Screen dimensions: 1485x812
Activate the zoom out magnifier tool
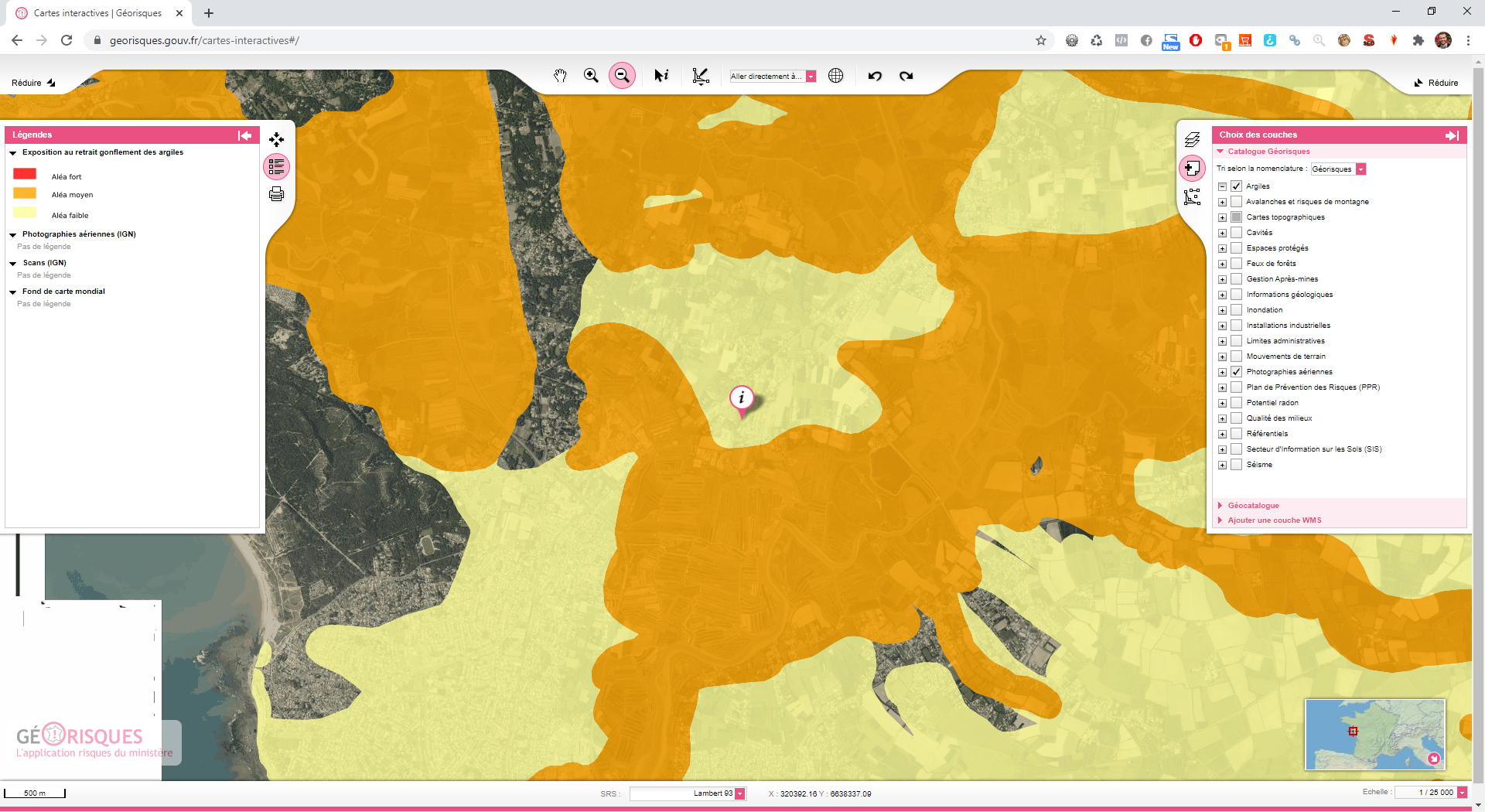pos(622,76)
